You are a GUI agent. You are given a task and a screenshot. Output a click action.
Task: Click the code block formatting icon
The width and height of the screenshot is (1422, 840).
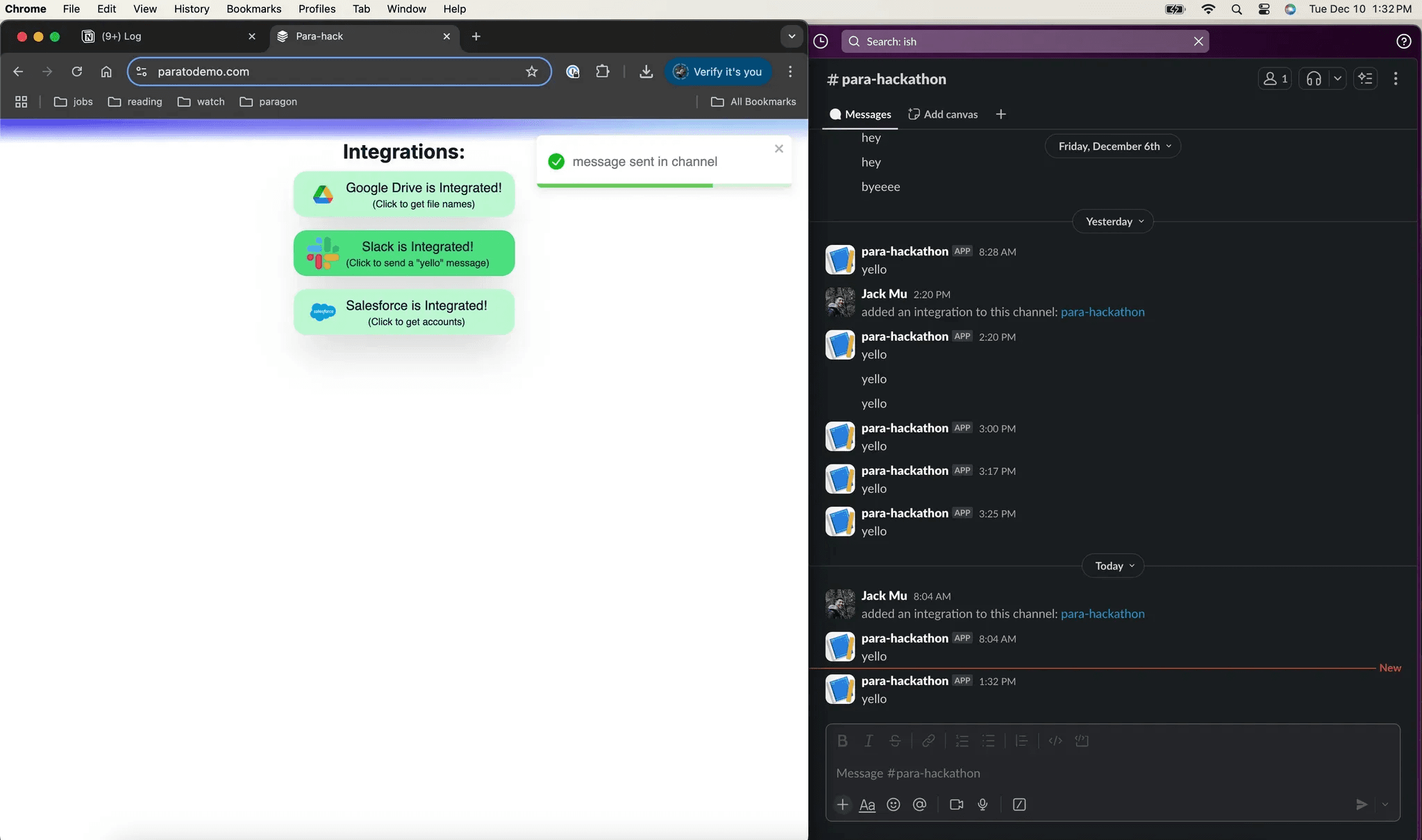(x=1082, y=741)
